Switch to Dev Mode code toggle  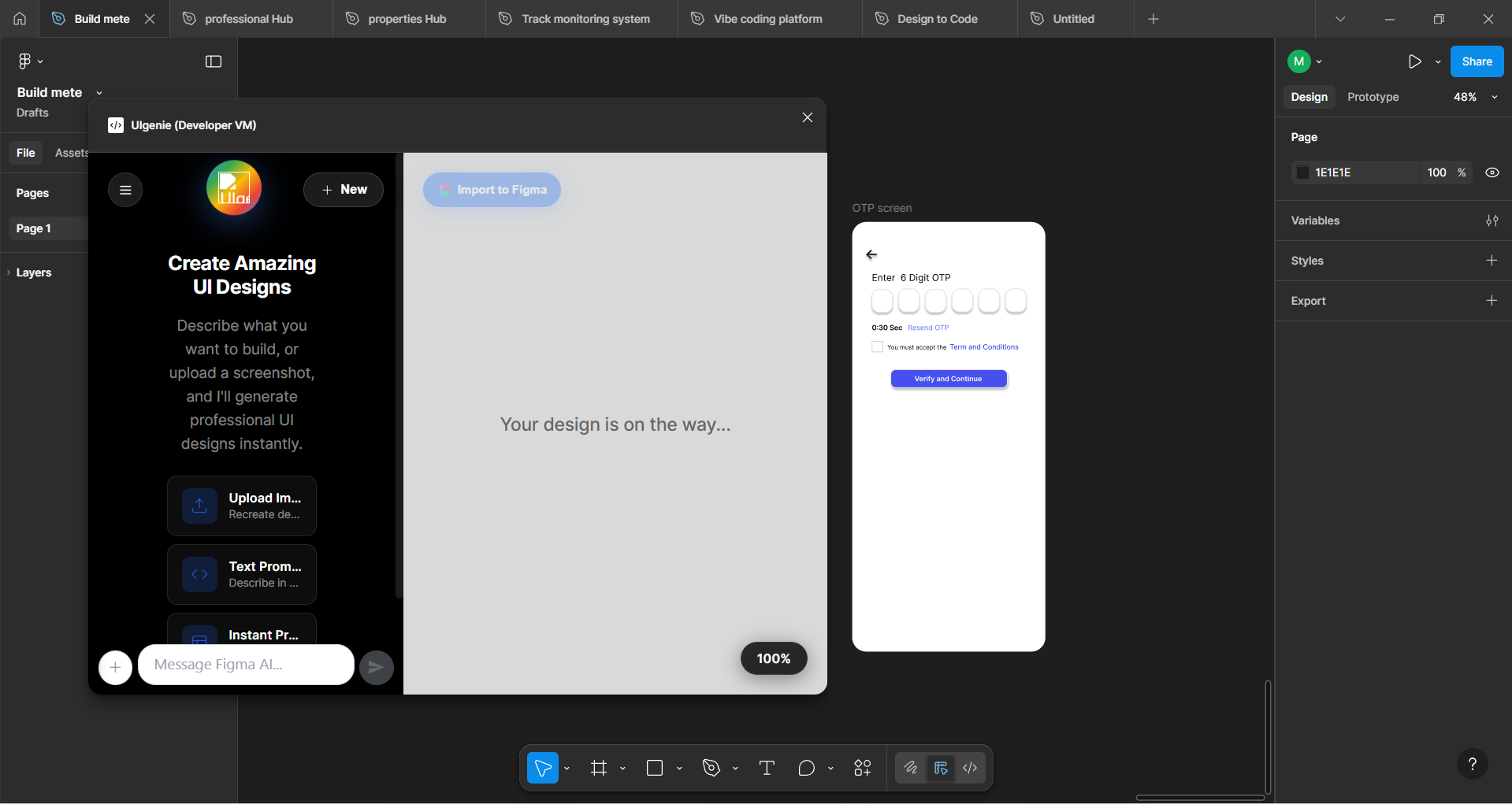point(970,768)
